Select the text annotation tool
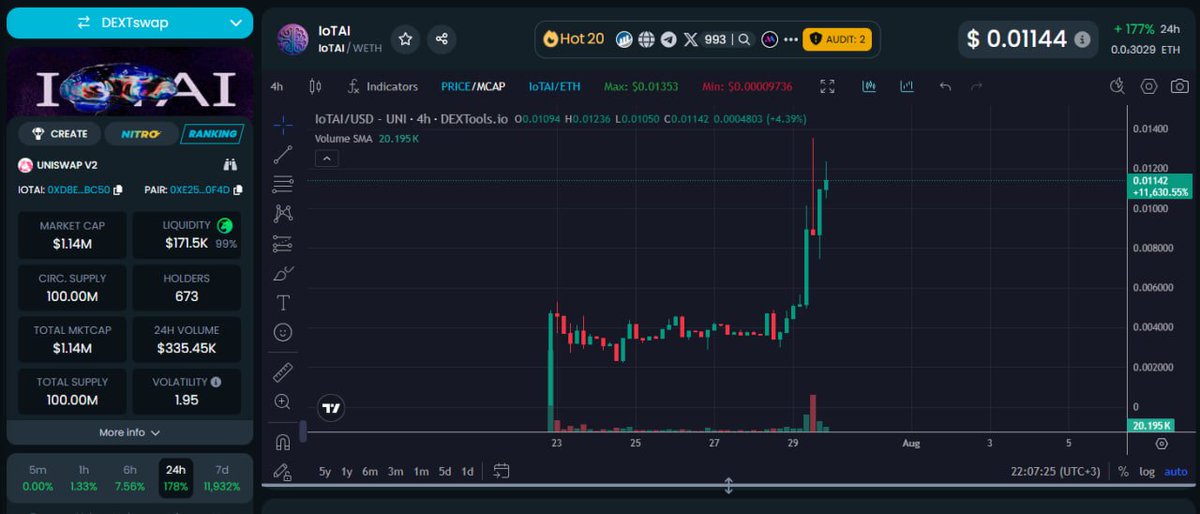Viewport: 1200px width, 514px height. point(283,302)
